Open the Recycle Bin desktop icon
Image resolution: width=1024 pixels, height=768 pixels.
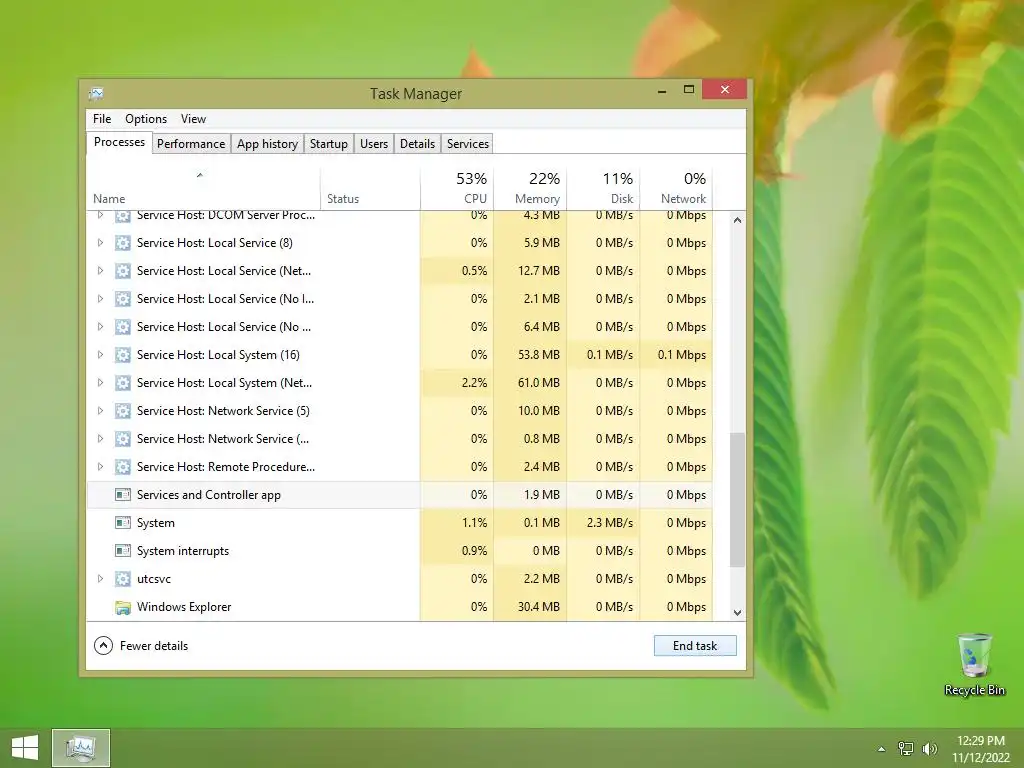click(974, 664)
